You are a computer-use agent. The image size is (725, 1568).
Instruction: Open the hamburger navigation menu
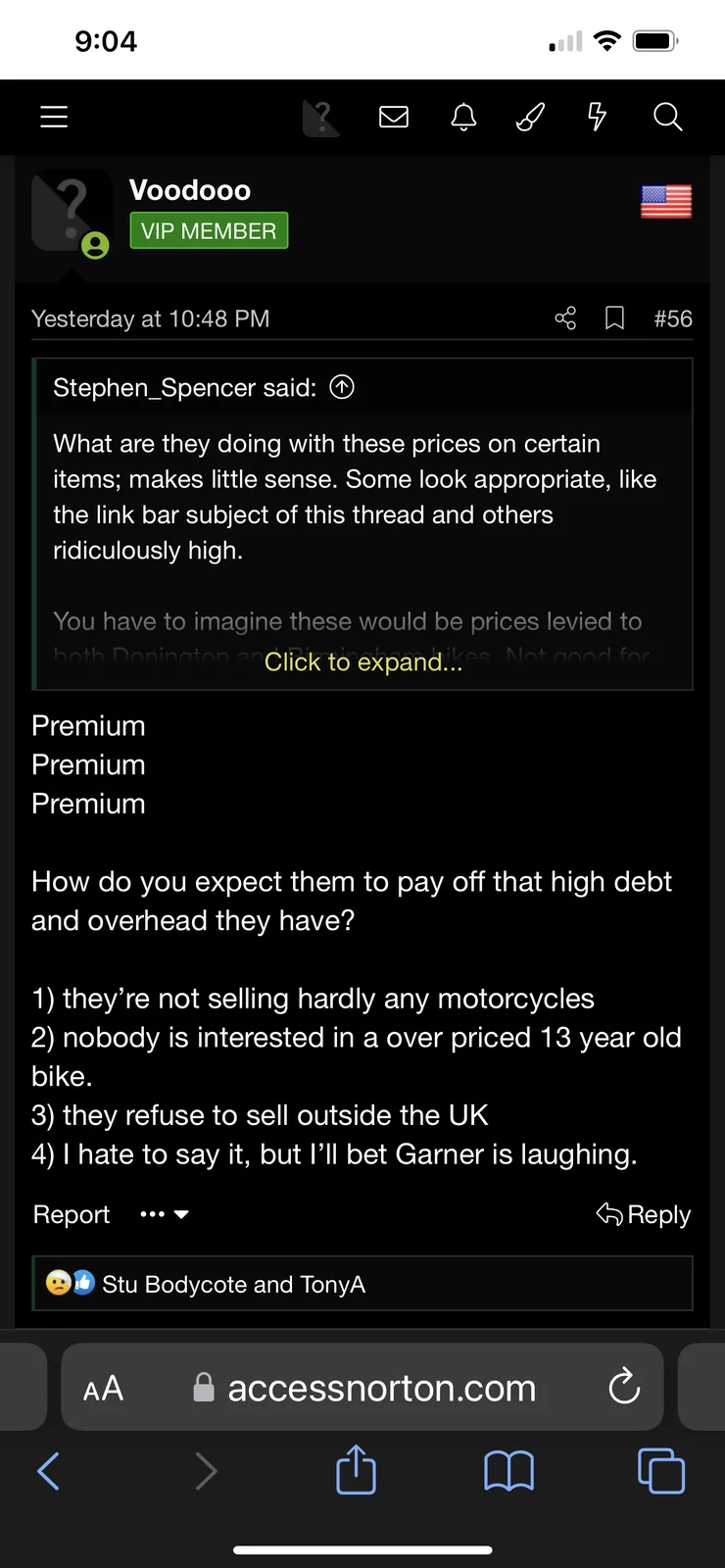54,118
